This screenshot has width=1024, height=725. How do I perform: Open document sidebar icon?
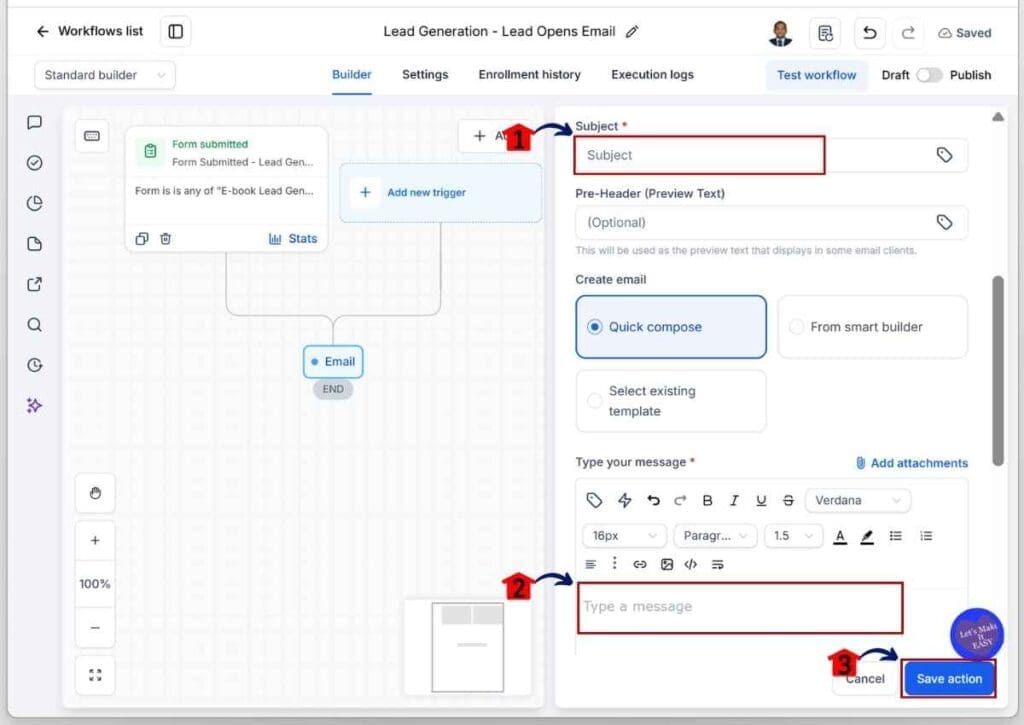pyautogui.click(x=35, y=244)
